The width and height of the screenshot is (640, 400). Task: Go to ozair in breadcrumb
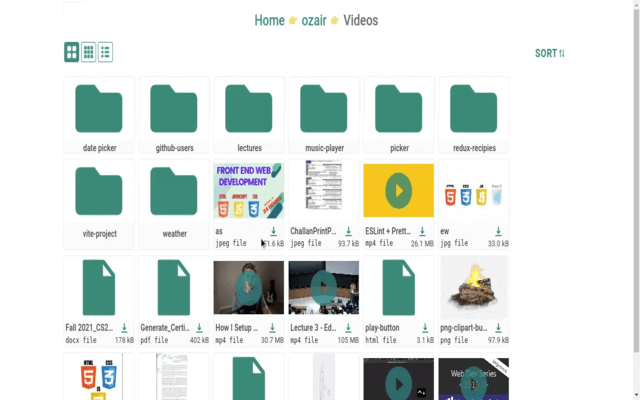[314, 20]
